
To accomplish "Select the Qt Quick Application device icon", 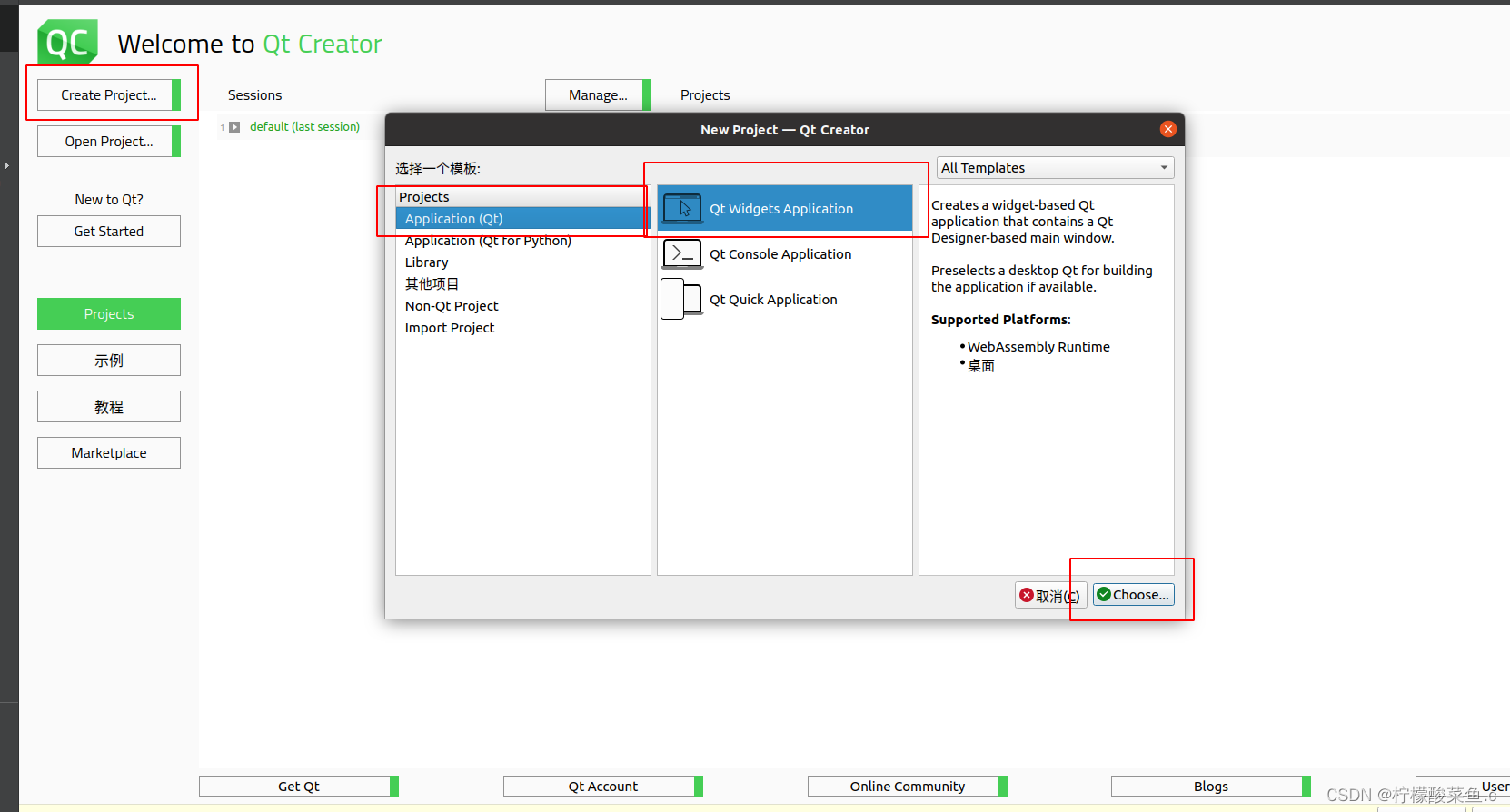I will coord(681,300).
